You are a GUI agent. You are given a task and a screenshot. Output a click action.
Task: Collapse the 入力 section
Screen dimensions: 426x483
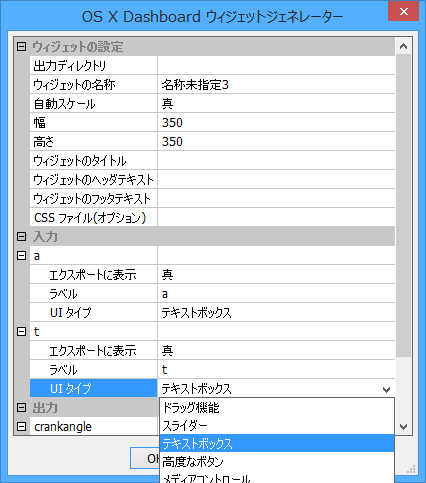point(21,236)
